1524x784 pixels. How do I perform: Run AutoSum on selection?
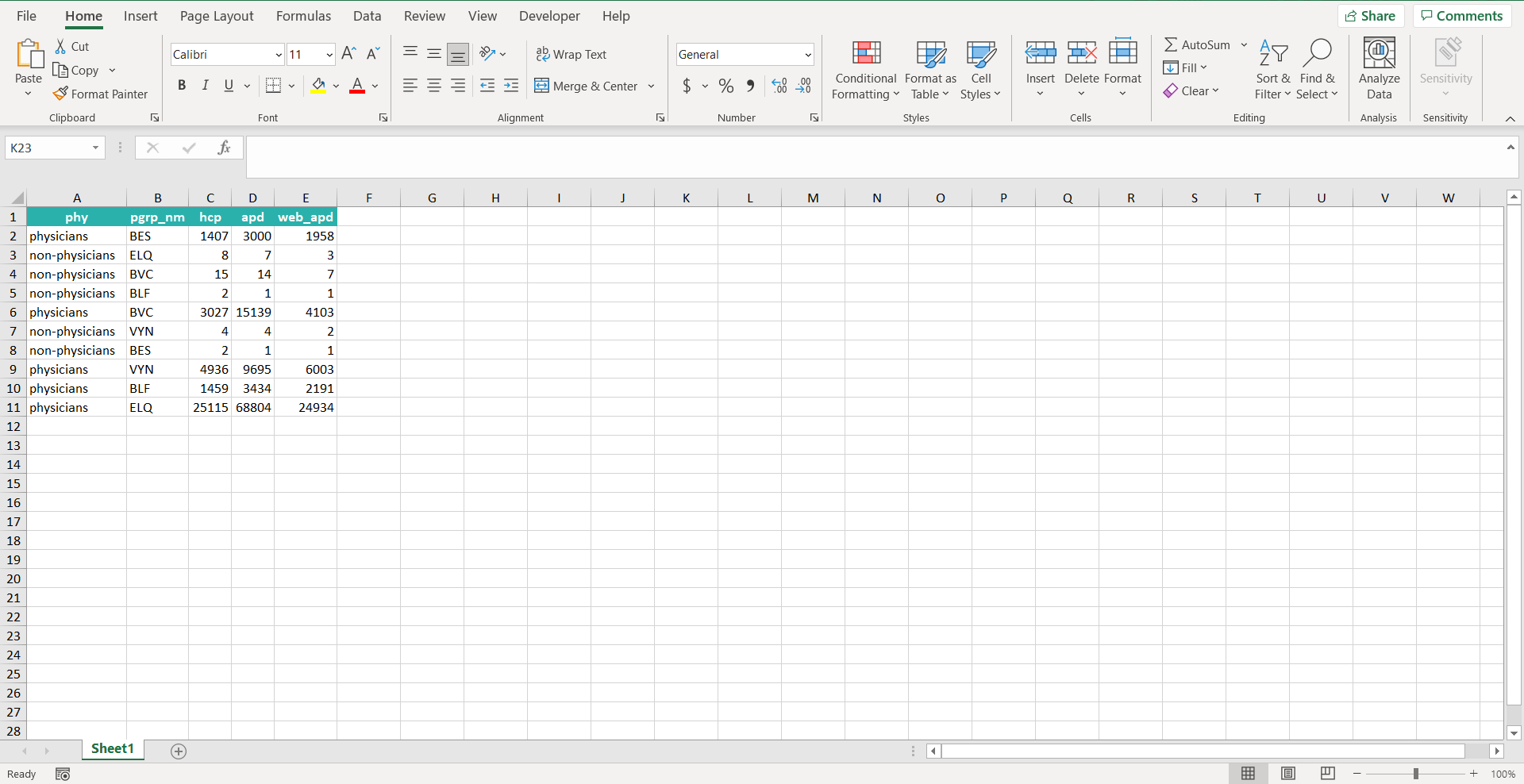[1198, 44]
